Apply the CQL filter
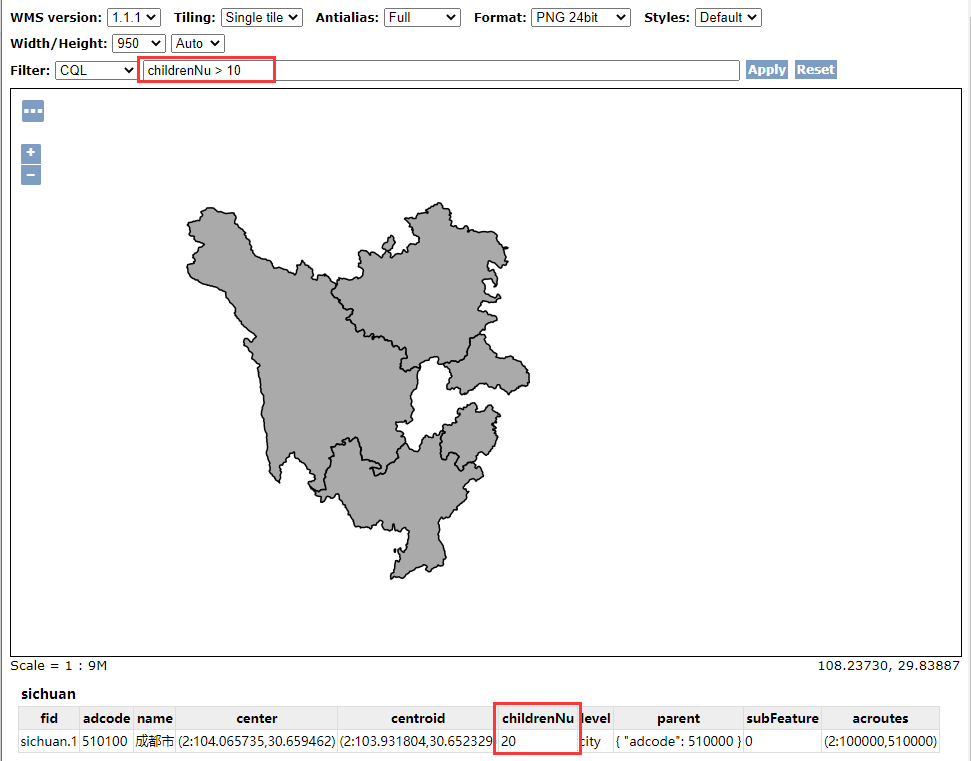Image resolution: width=971 pixels, height=761 pixels. click(766, 69)
